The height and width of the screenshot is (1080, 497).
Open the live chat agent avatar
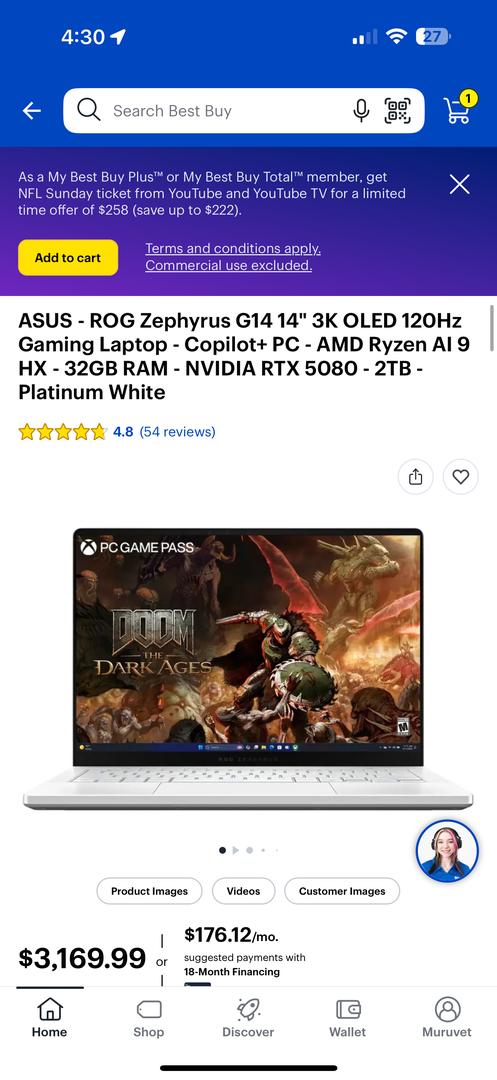[x=447, y=851]
